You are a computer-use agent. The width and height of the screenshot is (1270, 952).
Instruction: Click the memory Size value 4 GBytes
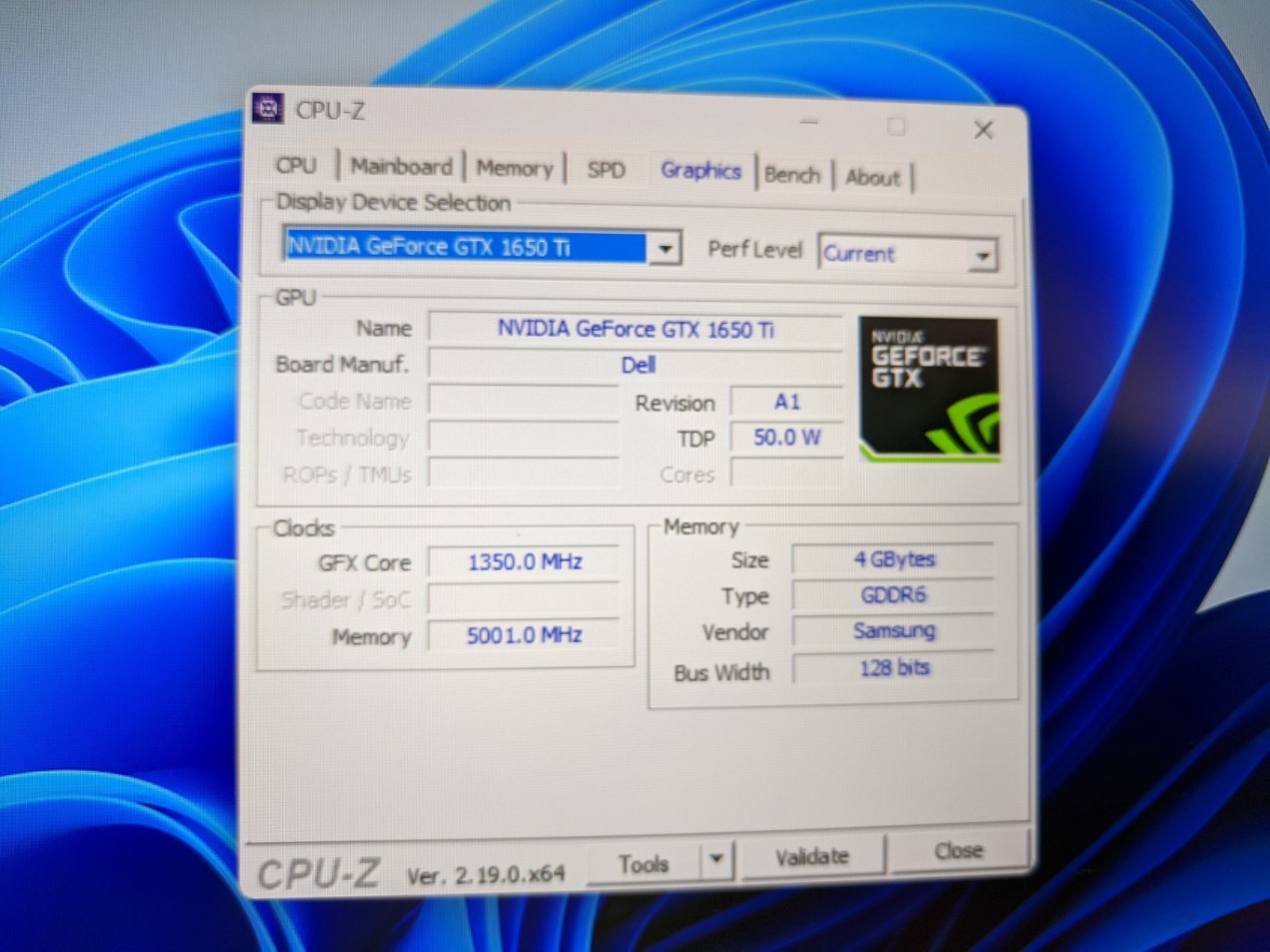(894, 559)
